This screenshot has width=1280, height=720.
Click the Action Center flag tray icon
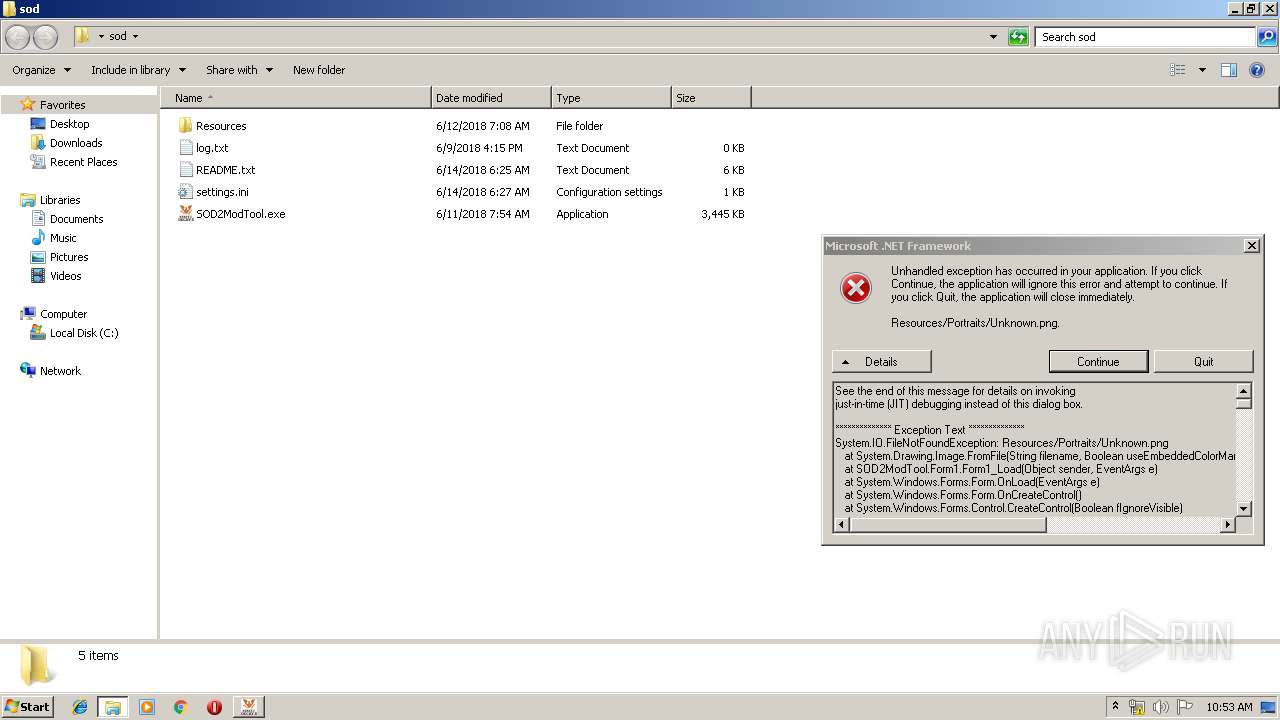point(1185,707)
